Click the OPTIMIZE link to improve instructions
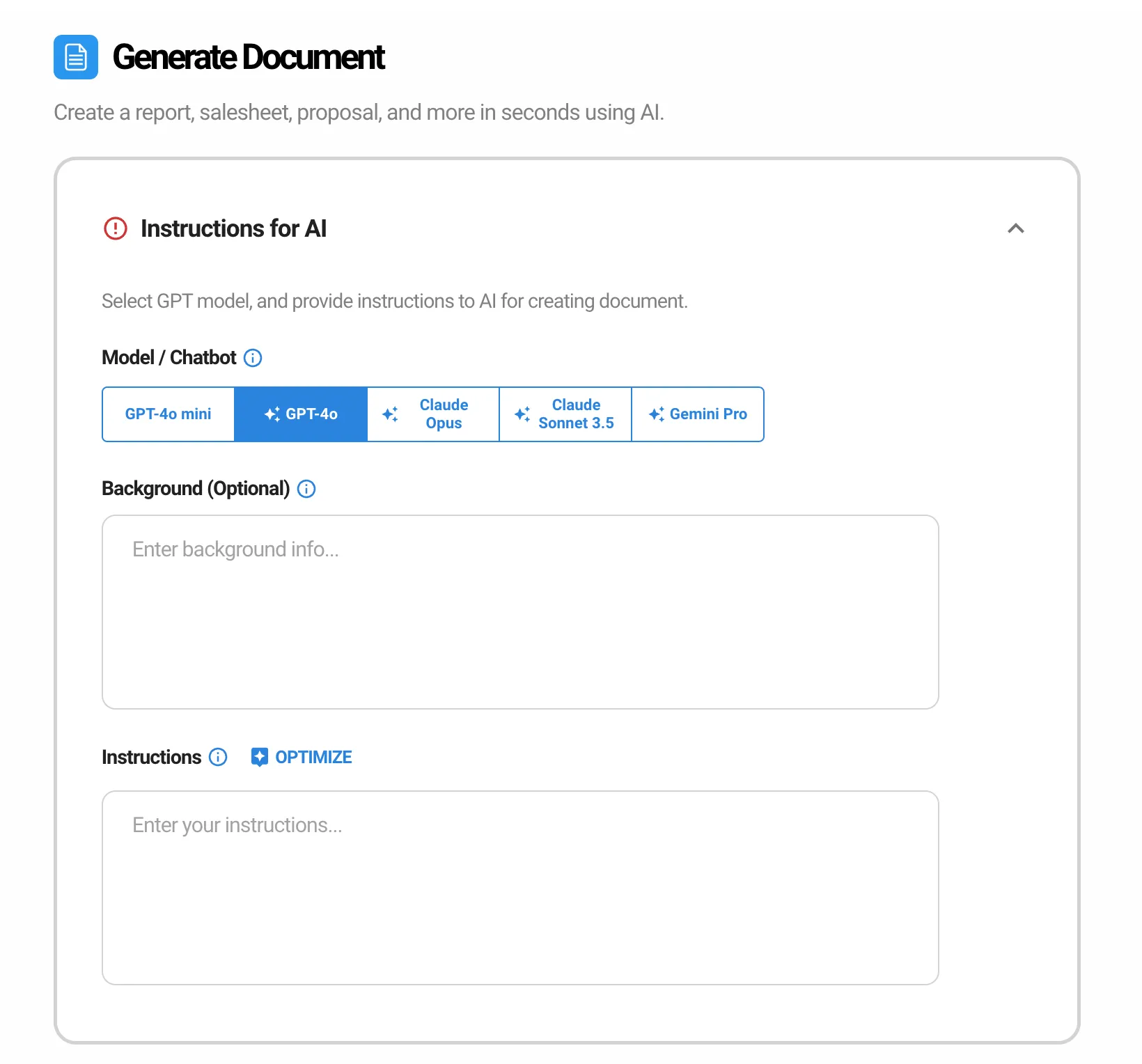 [313, 757]
